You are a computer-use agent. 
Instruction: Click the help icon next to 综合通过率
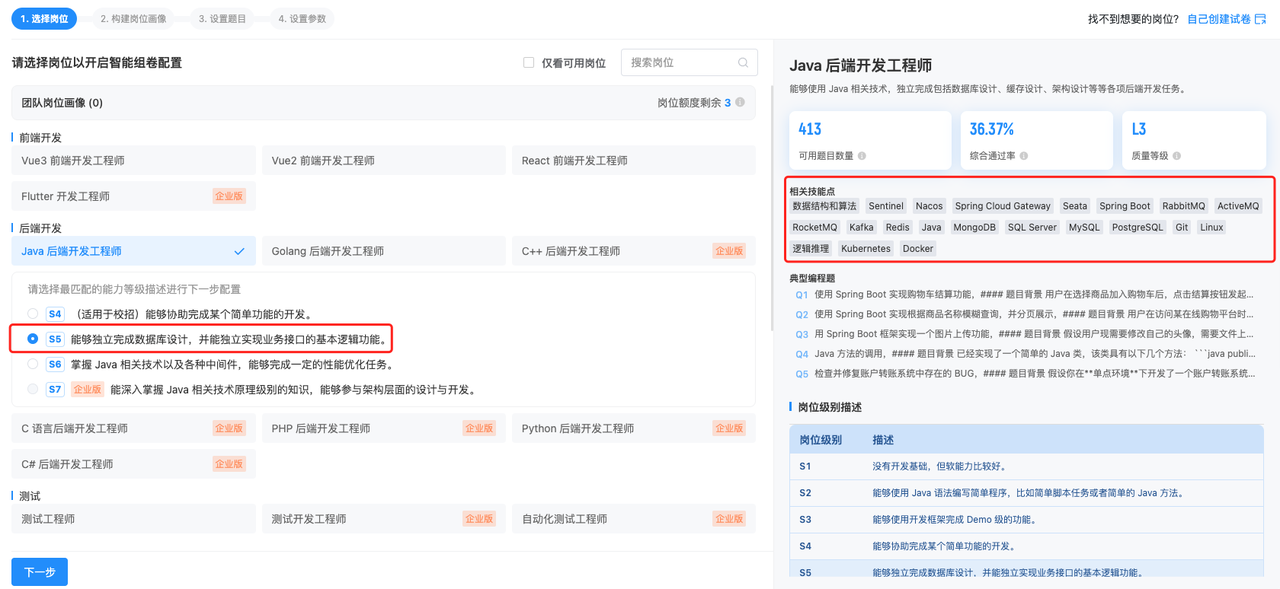click(1022, 156)
